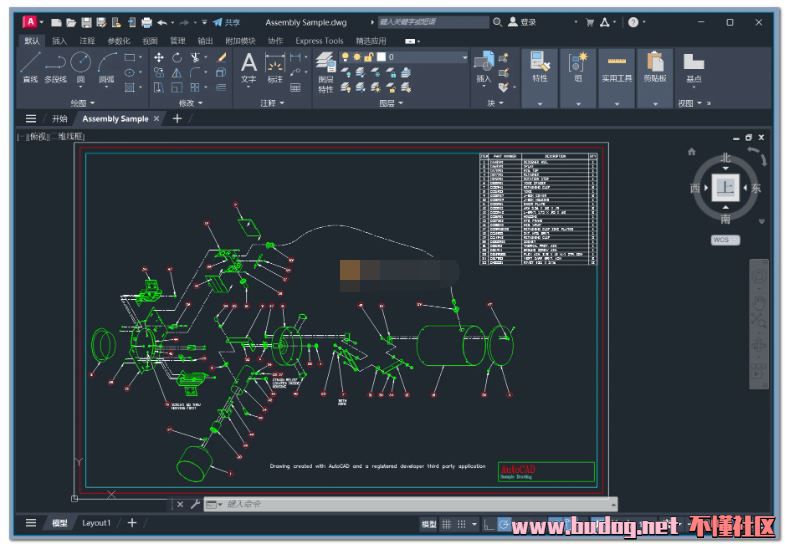Toggle layer lock padlock icon
785x547 pixels.
pyautogui.click(x=368, y=57)
